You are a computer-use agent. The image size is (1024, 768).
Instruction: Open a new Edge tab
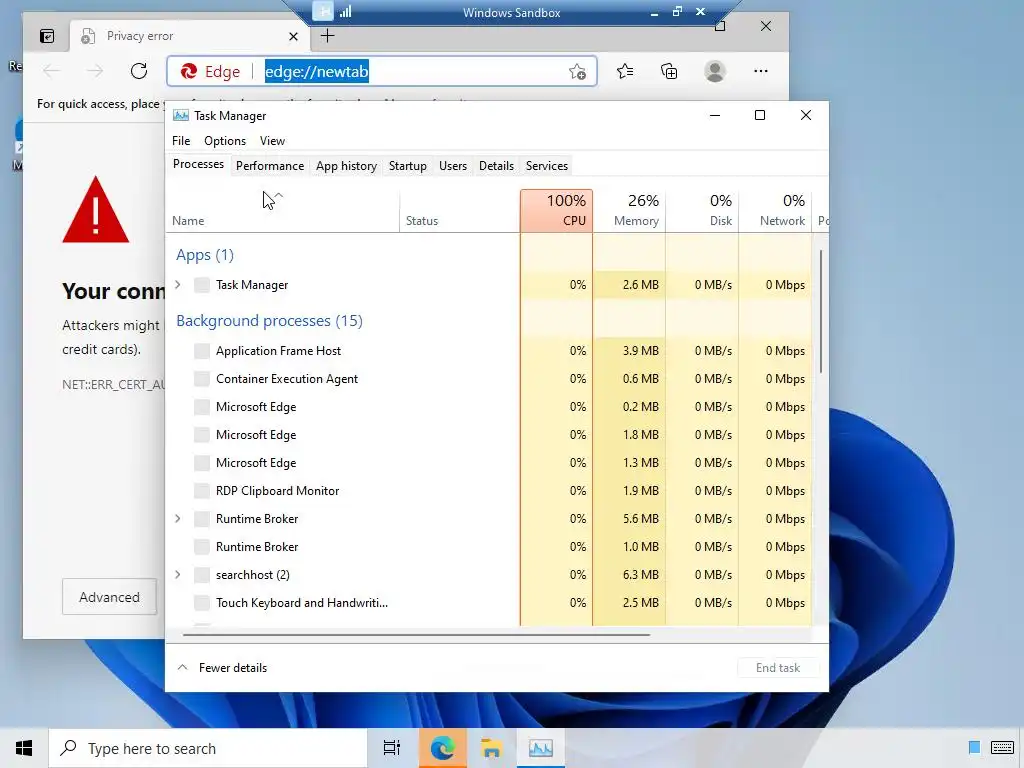pos(328,36)
